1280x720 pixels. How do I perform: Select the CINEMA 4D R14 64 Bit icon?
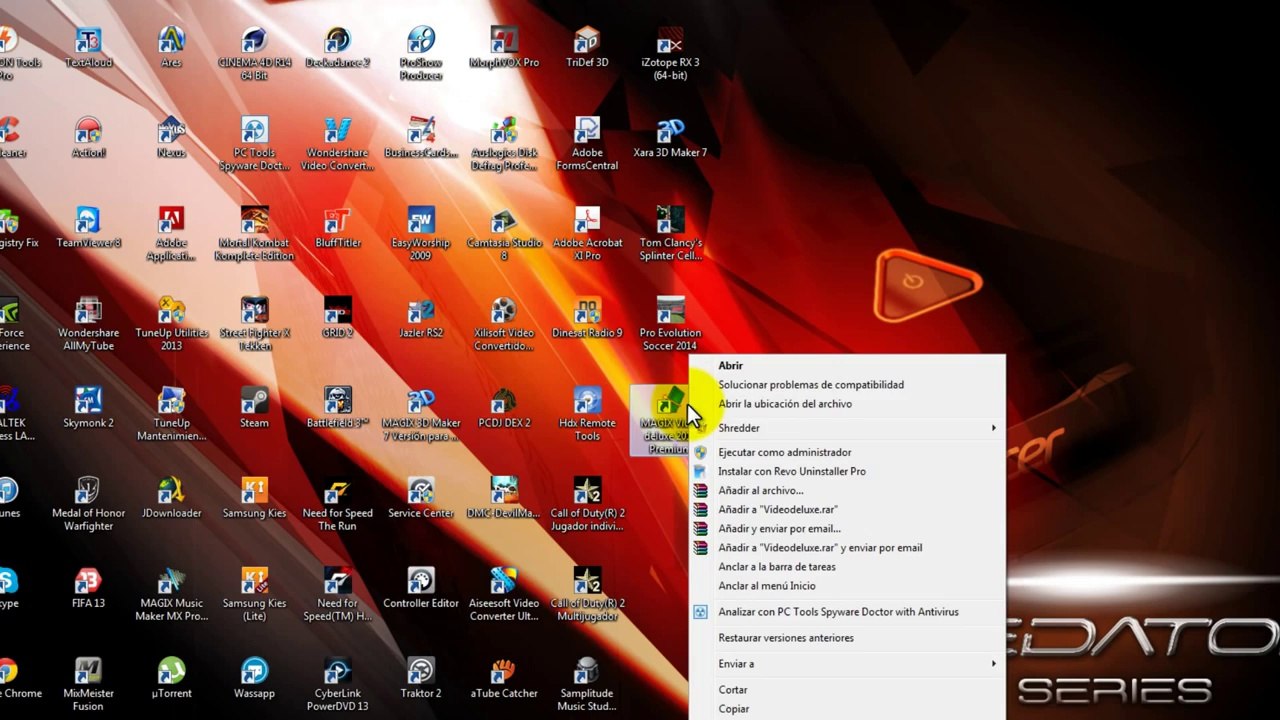(x=254, y=54)
